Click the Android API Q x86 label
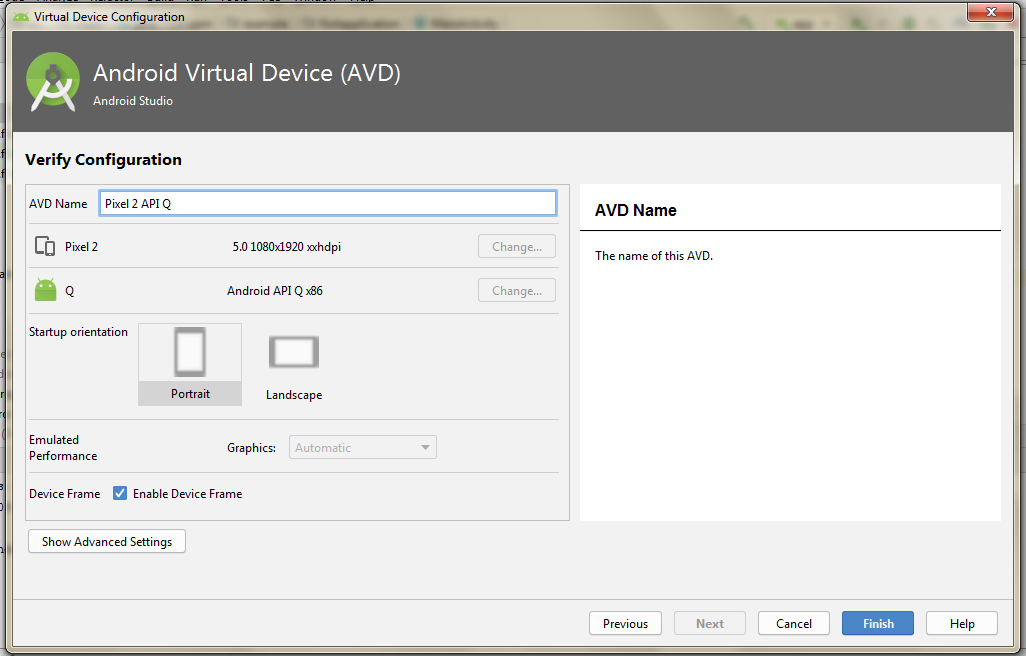 275,291
